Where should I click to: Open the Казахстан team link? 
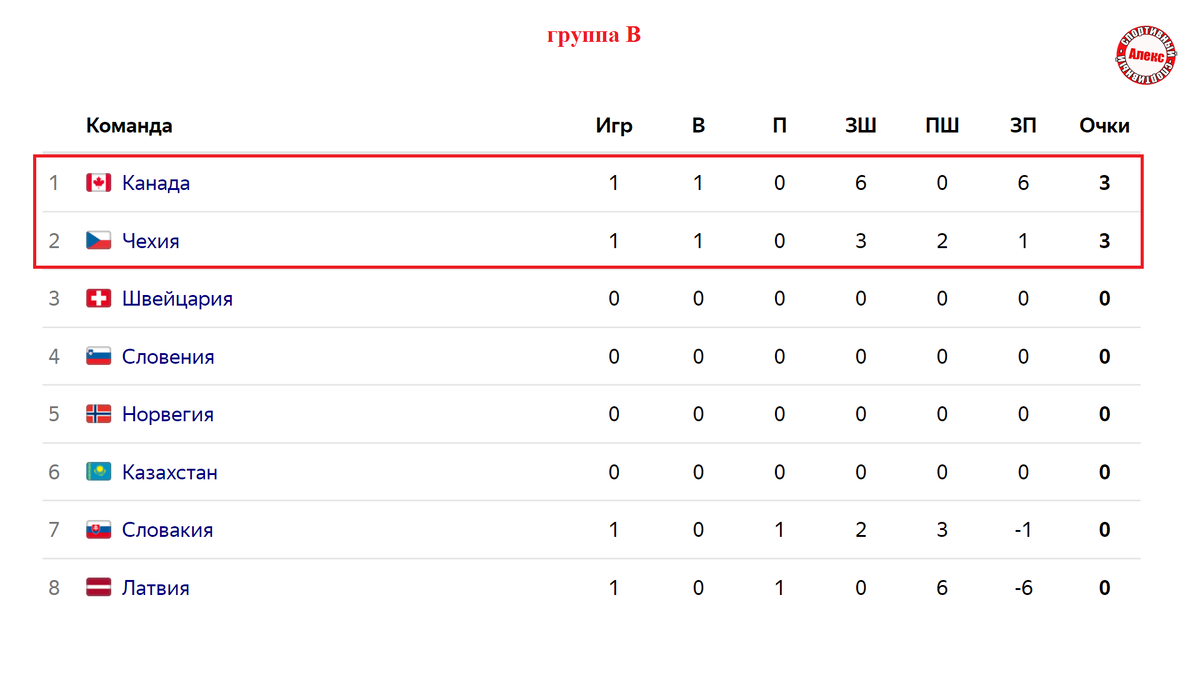tap(170, 472)
